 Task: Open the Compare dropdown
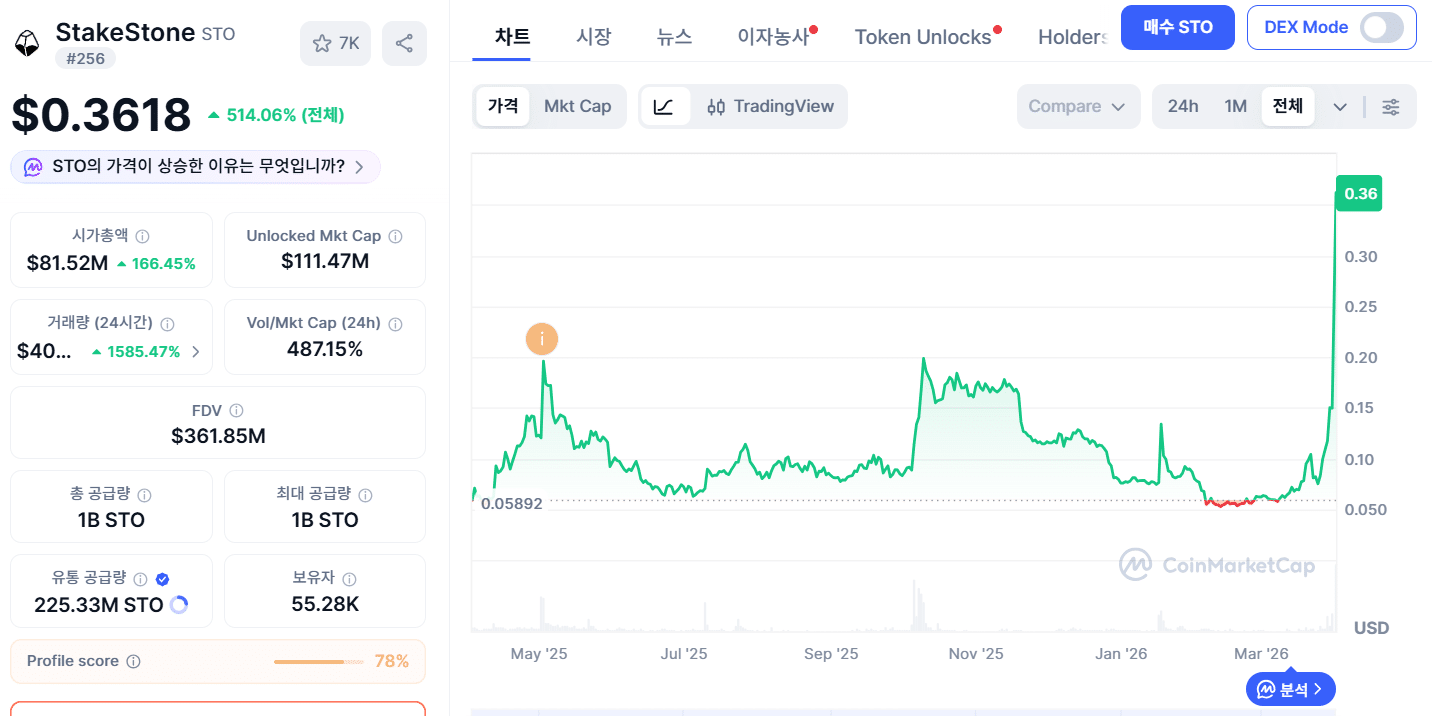(x=1078, y=106)
